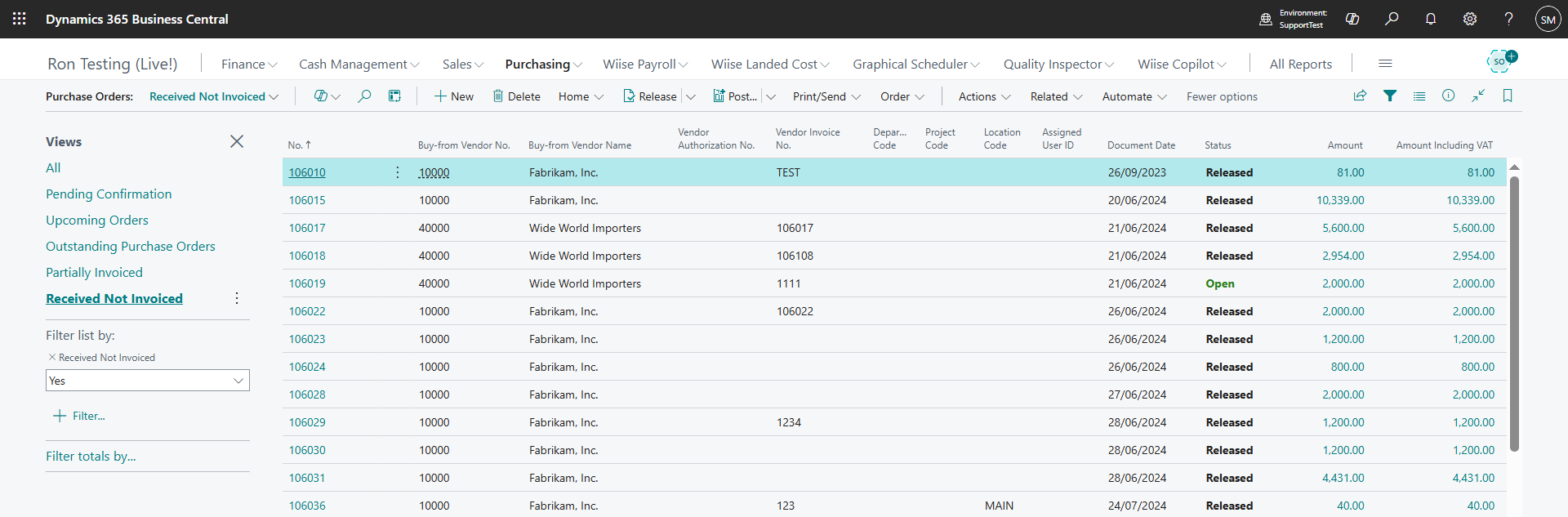This screenshot has height=517, width=1568.
Task: Click Fewer options
Action: click(1222, 96)
